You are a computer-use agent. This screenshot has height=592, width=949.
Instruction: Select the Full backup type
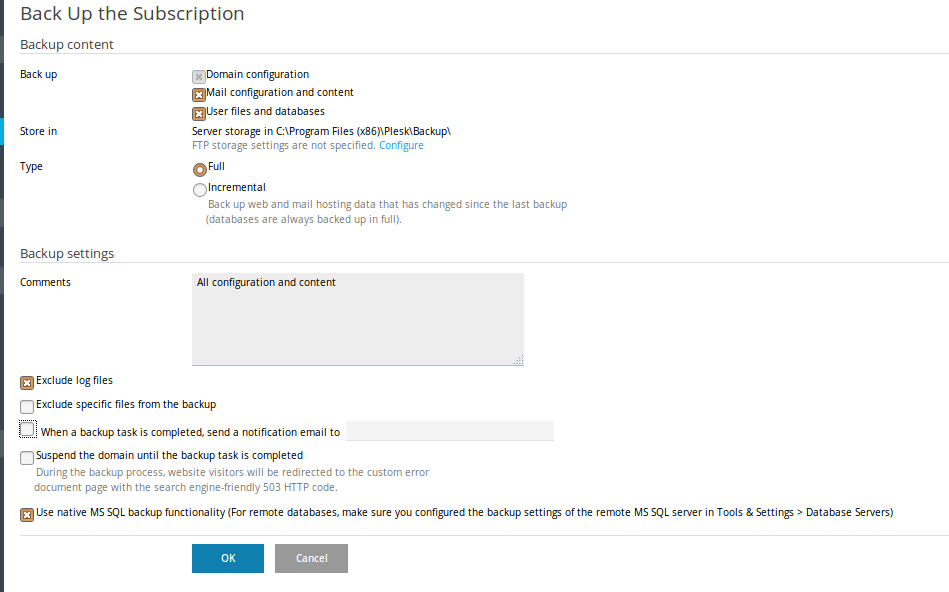coord(200,169)
